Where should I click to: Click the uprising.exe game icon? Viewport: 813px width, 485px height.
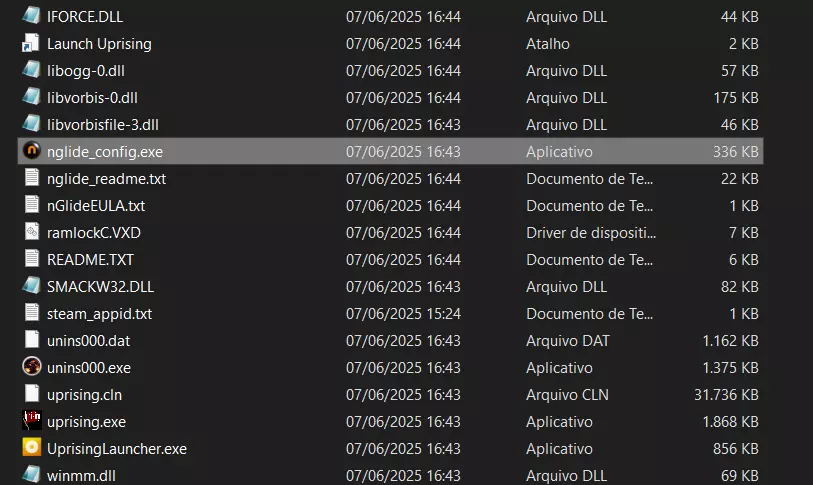[32, 420]
